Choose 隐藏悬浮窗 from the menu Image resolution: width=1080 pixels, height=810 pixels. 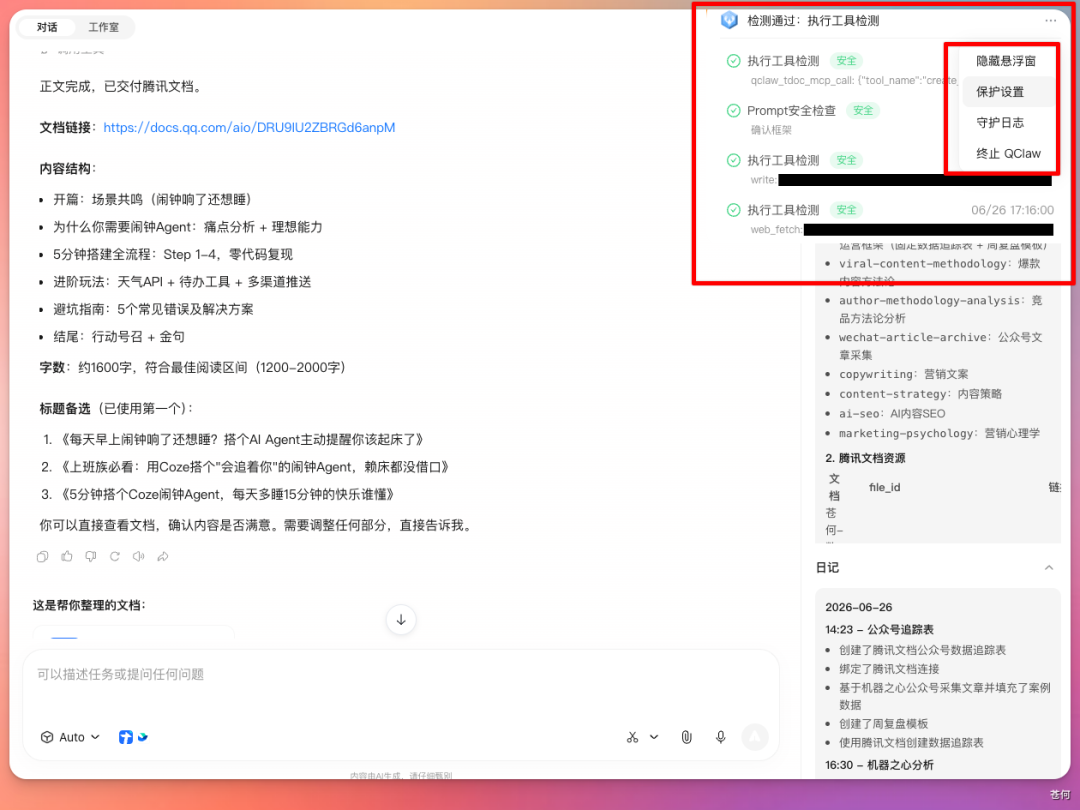[1006, 61]
